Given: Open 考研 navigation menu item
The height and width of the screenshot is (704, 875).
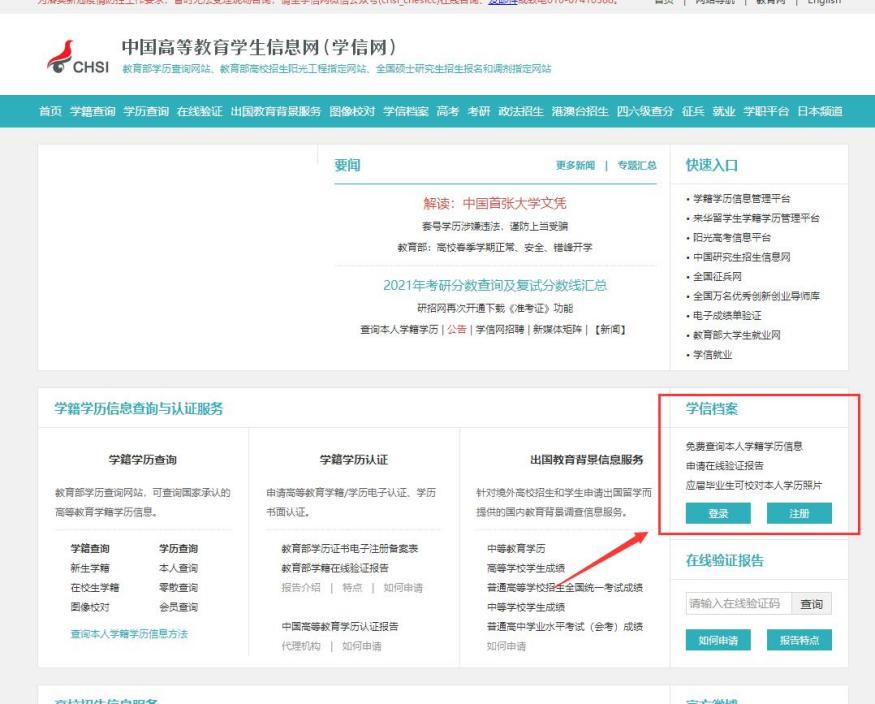Looking at the screenshot, I should tap(479, 111).
